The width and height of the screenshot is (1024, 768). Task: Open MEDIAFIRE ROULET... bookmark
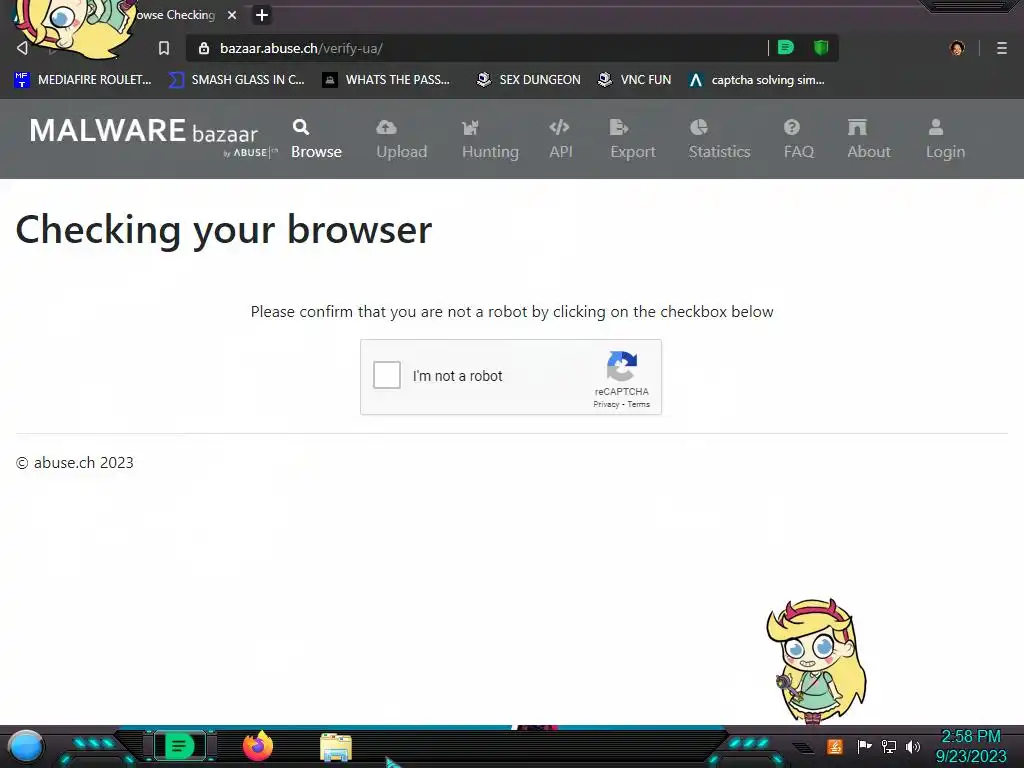click(83, 80)
